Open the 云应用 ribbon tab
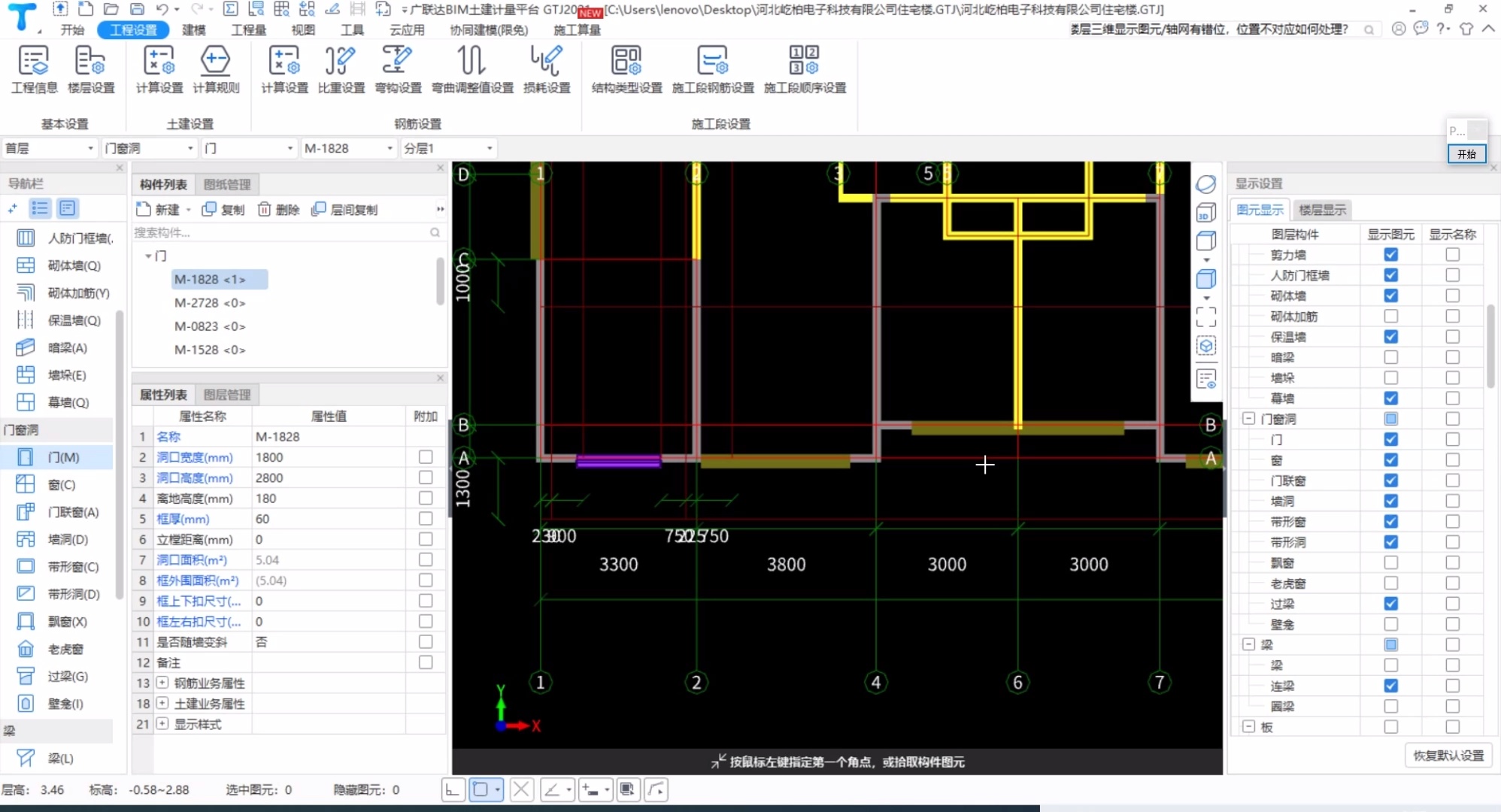The image size is (1501, 812). (407, 29)
